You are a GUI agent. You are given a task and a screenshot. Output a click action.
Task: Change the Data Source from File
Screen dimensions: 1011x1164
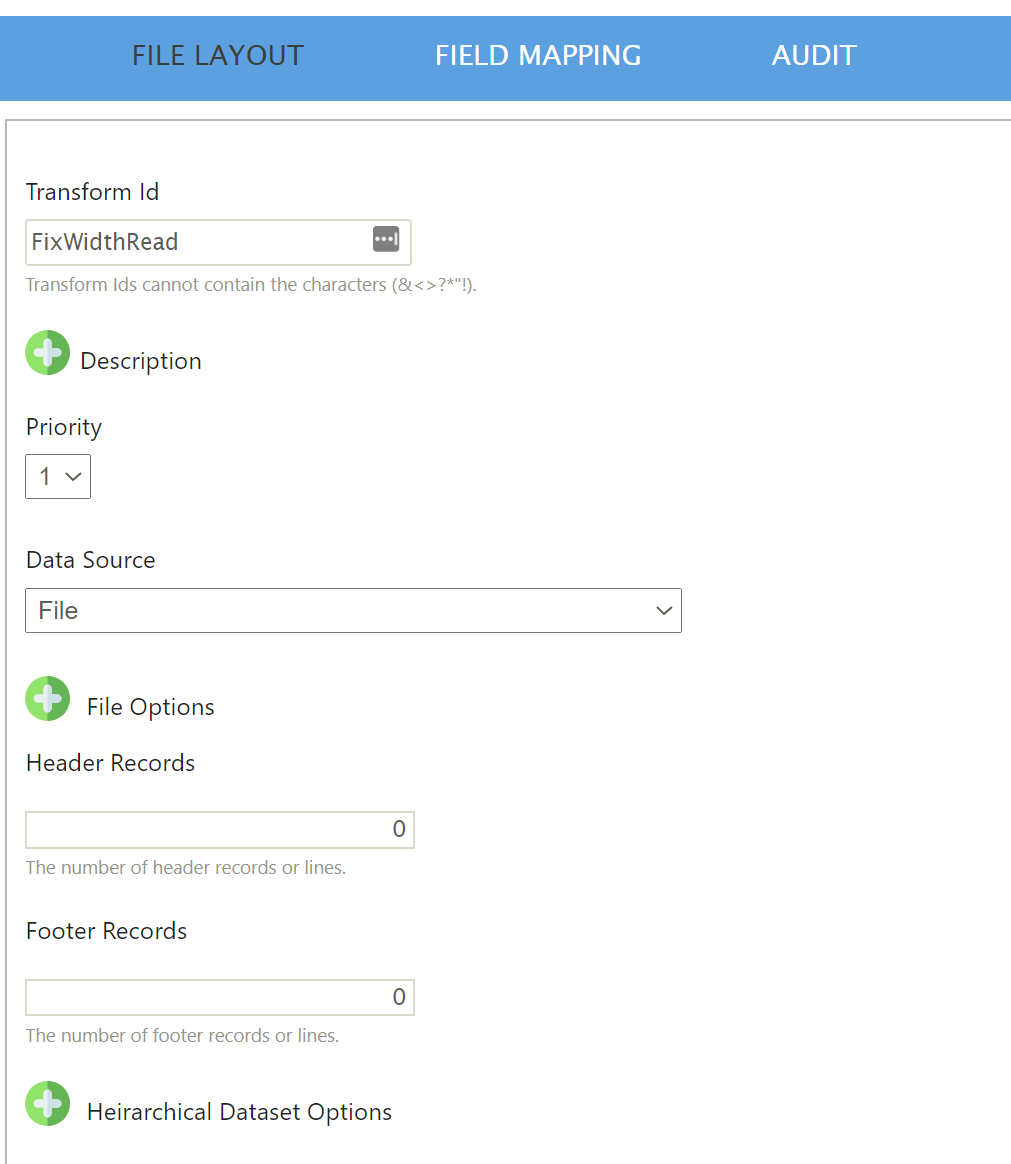point(353,610)
